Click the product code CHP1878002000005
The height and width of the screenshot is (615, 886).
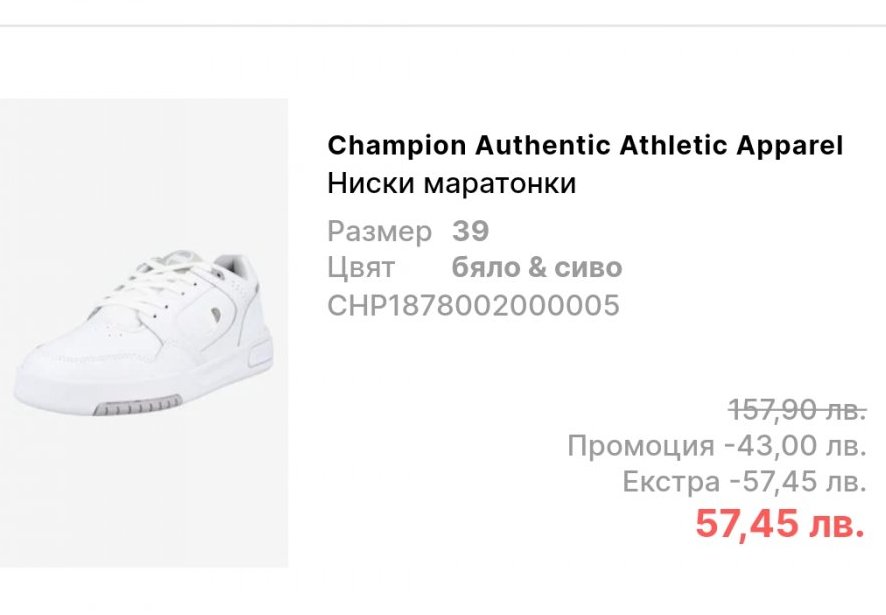(x=473, y=305)
